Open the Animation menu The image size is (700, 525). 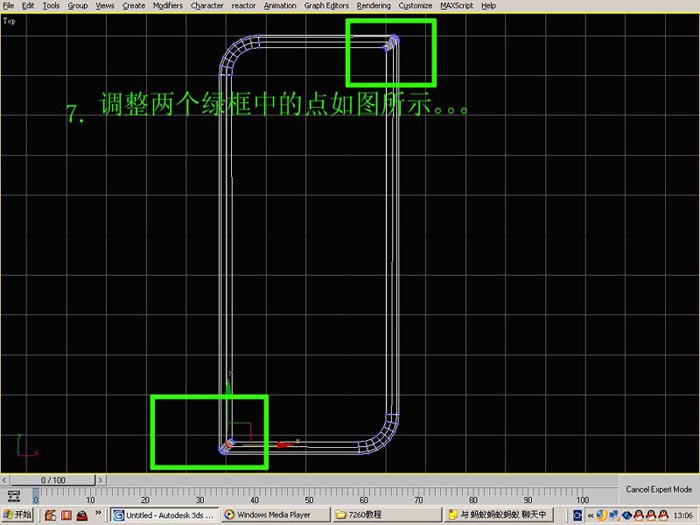280,5
